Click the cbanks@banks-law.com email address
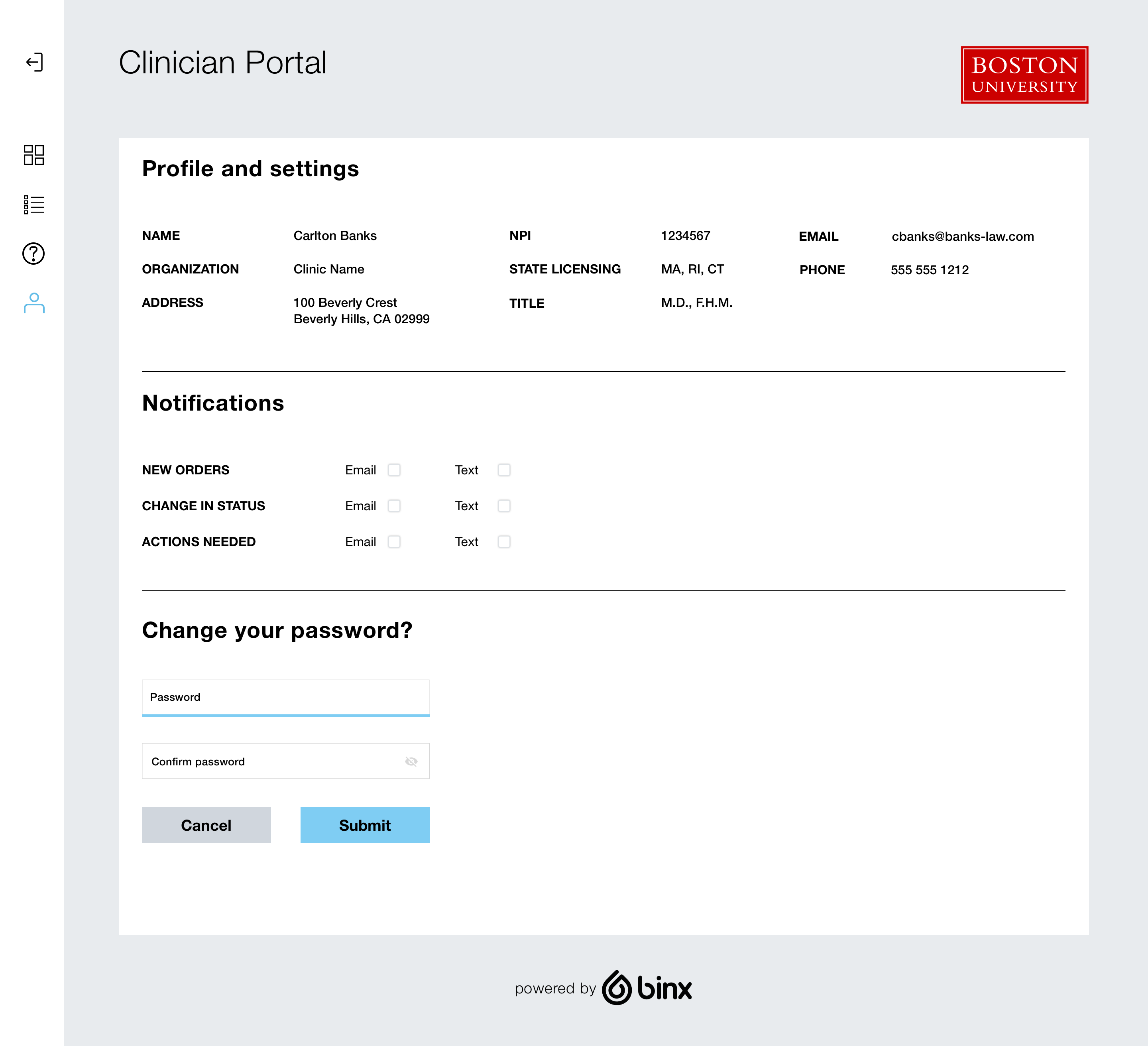Image resolution: width=1148 pixels, height=1046 pixels. [962, 236]
